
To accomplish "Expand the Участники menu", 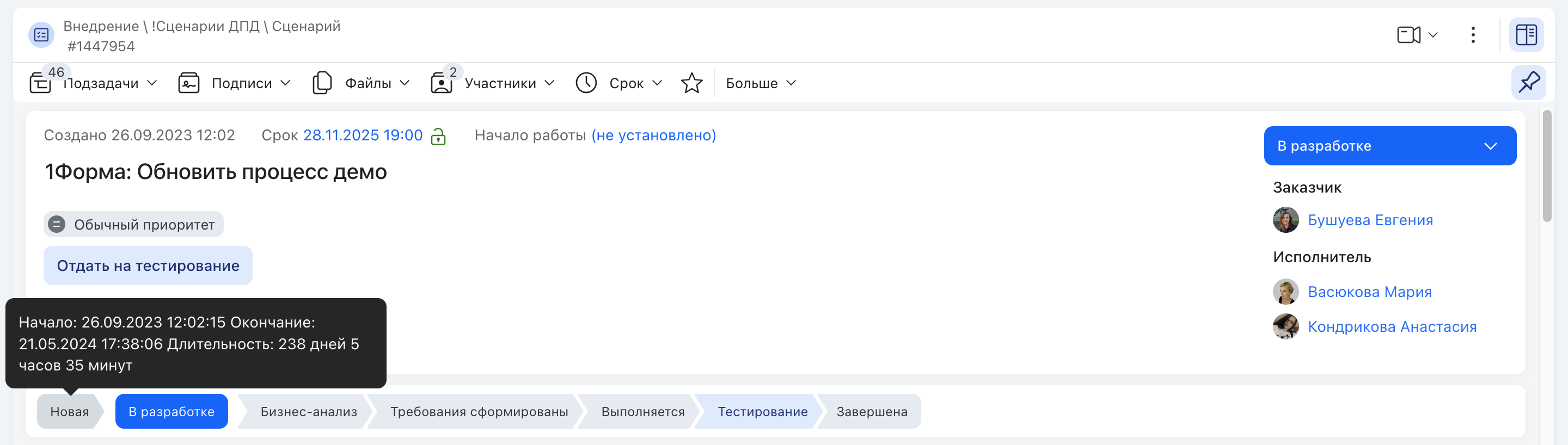I will point(549,83).
